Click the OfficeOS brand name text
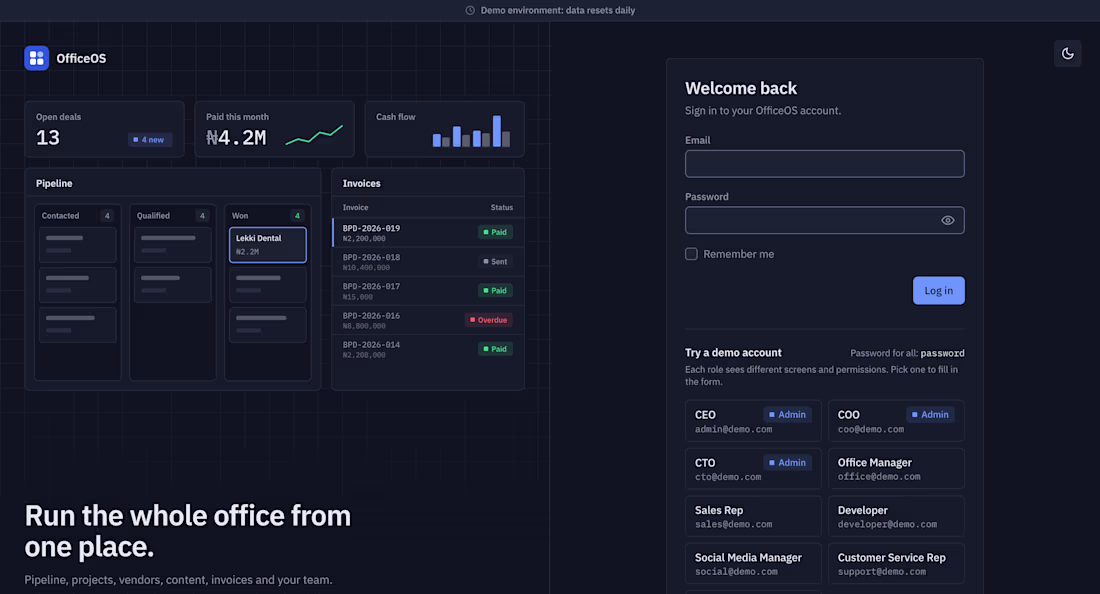The height and width of the screenshot is (594, 1100). 81,58
